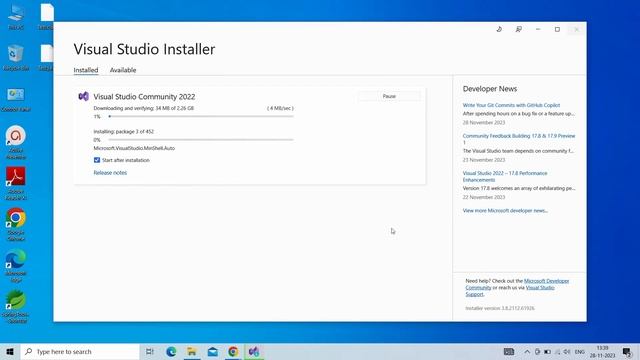Viewport: 640px width, 360px height.
Task: View more Microsoft developer news
Action: [x=505, y=211]
